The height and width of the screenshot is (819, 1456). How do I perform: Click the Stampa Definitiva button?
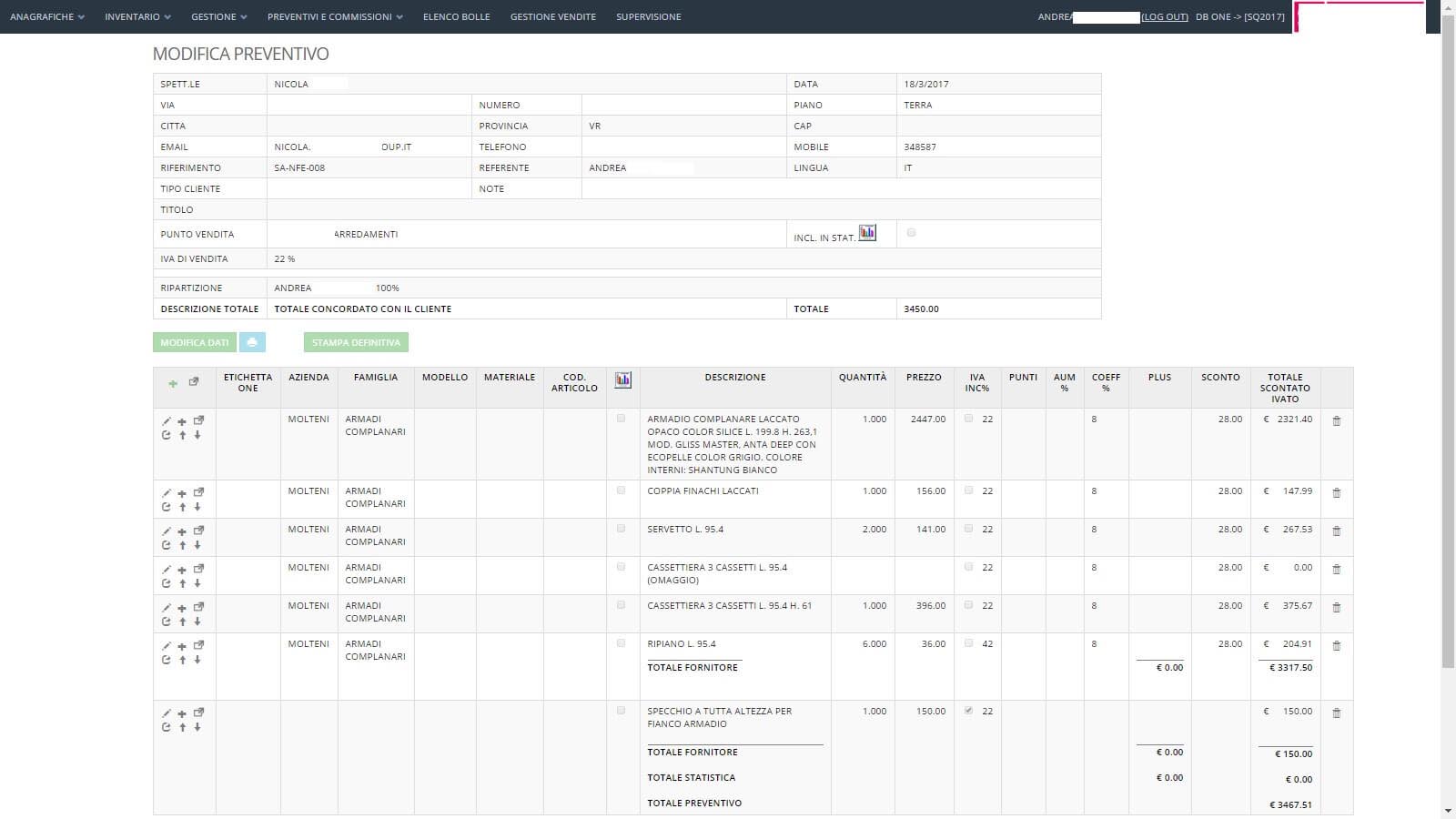356,342
